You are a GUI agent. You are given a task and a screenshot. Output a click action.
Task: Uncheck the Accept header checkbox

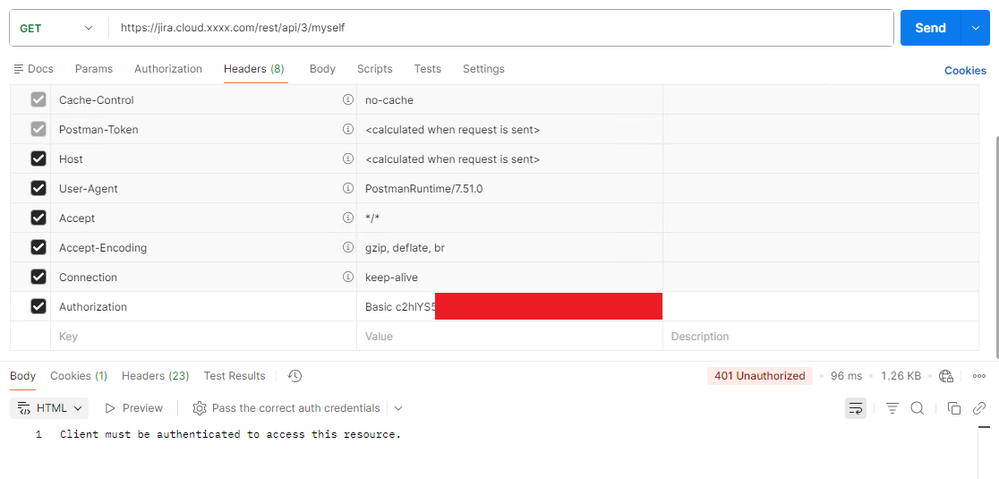(x=38, y=218)
